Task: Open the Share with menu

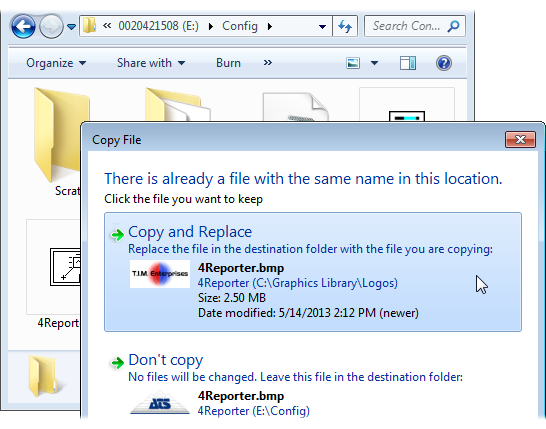Action: click(151, 63)
